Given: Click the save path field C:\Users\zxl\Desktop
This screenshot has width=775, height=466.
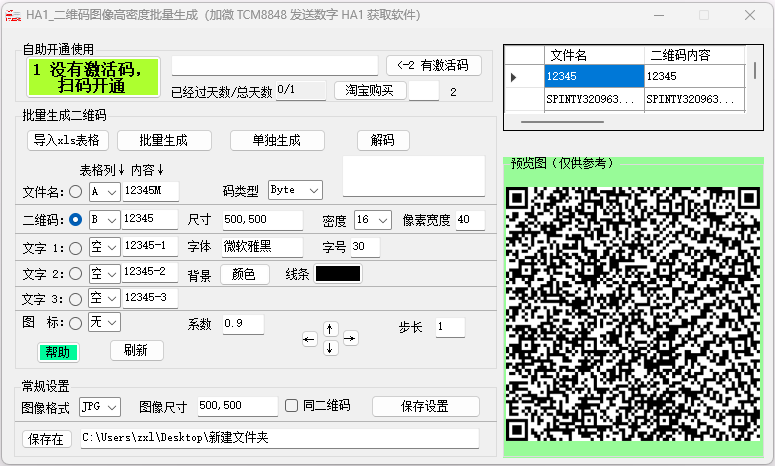Looking at the screenshot, I should (x=280, y=438).
